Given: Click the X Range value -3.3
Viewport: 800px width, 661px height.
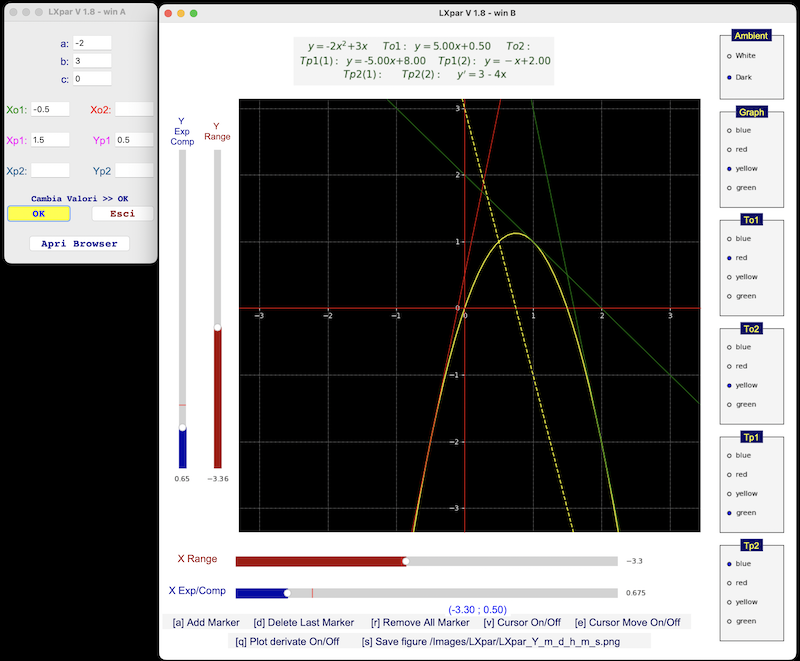Looking at the screenshot, I should coord(634,561).
